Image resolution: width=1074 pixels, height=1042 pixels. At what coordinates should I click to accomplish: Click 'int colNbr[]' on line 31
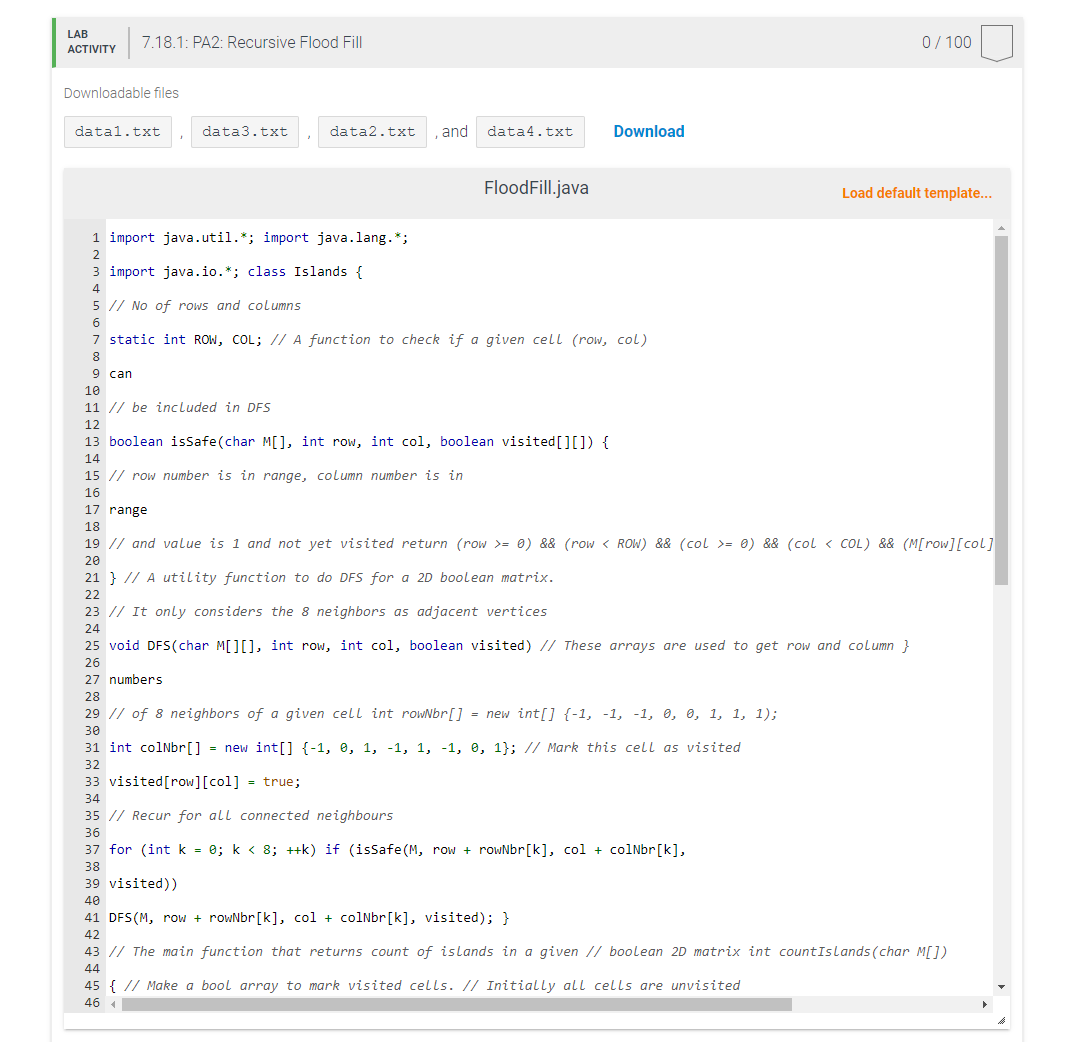tap(155, 748)
